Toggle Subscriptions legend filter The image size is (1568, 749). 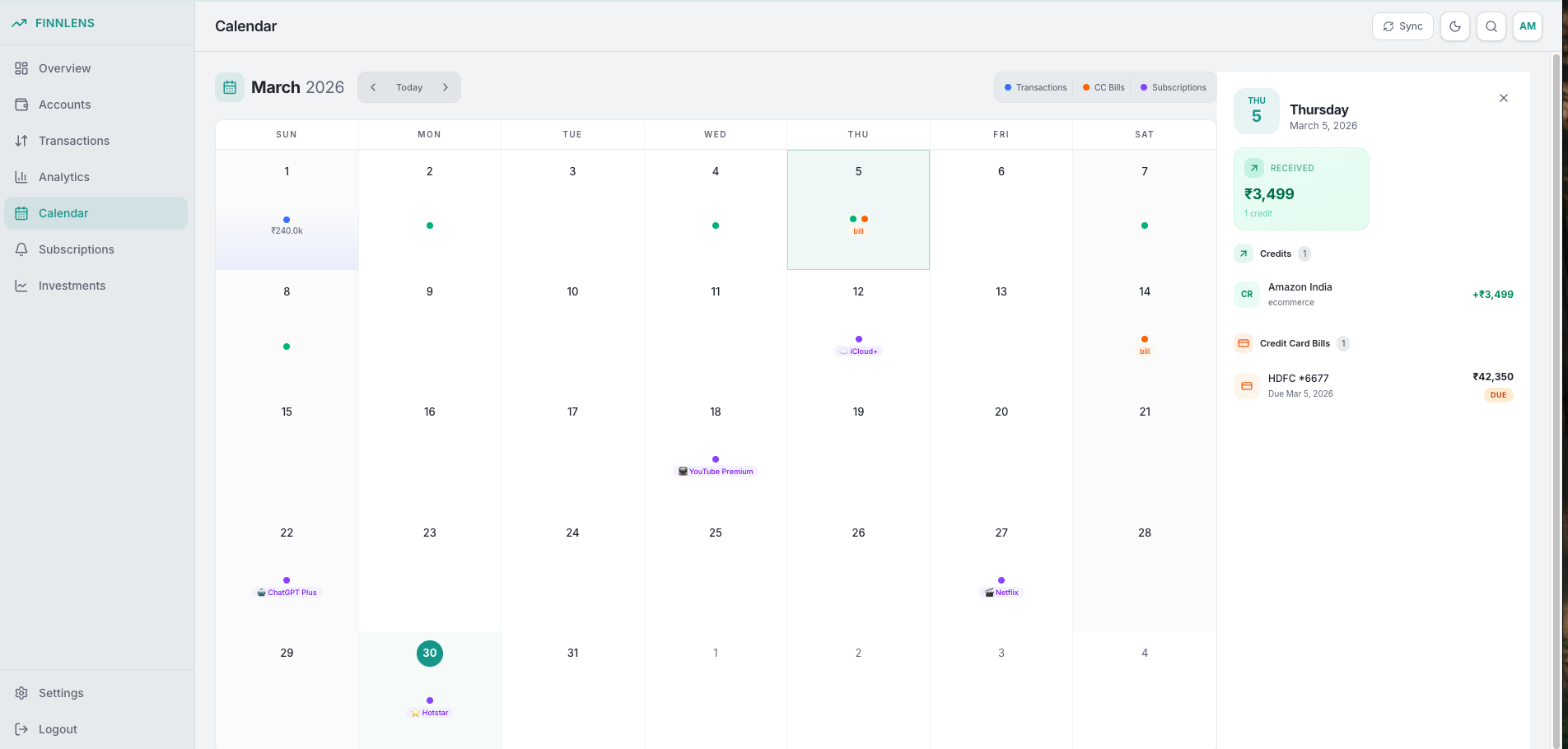[1174, 87]
